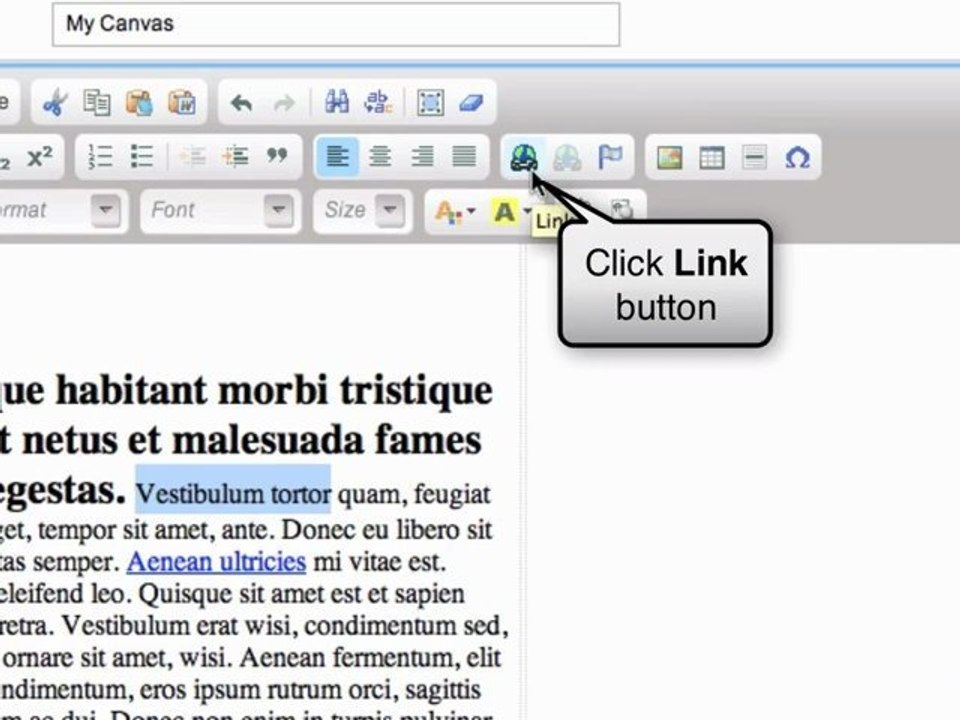960x720 pixels.
Task: Click the Anchor flag icon
Action: coord(610,157)
